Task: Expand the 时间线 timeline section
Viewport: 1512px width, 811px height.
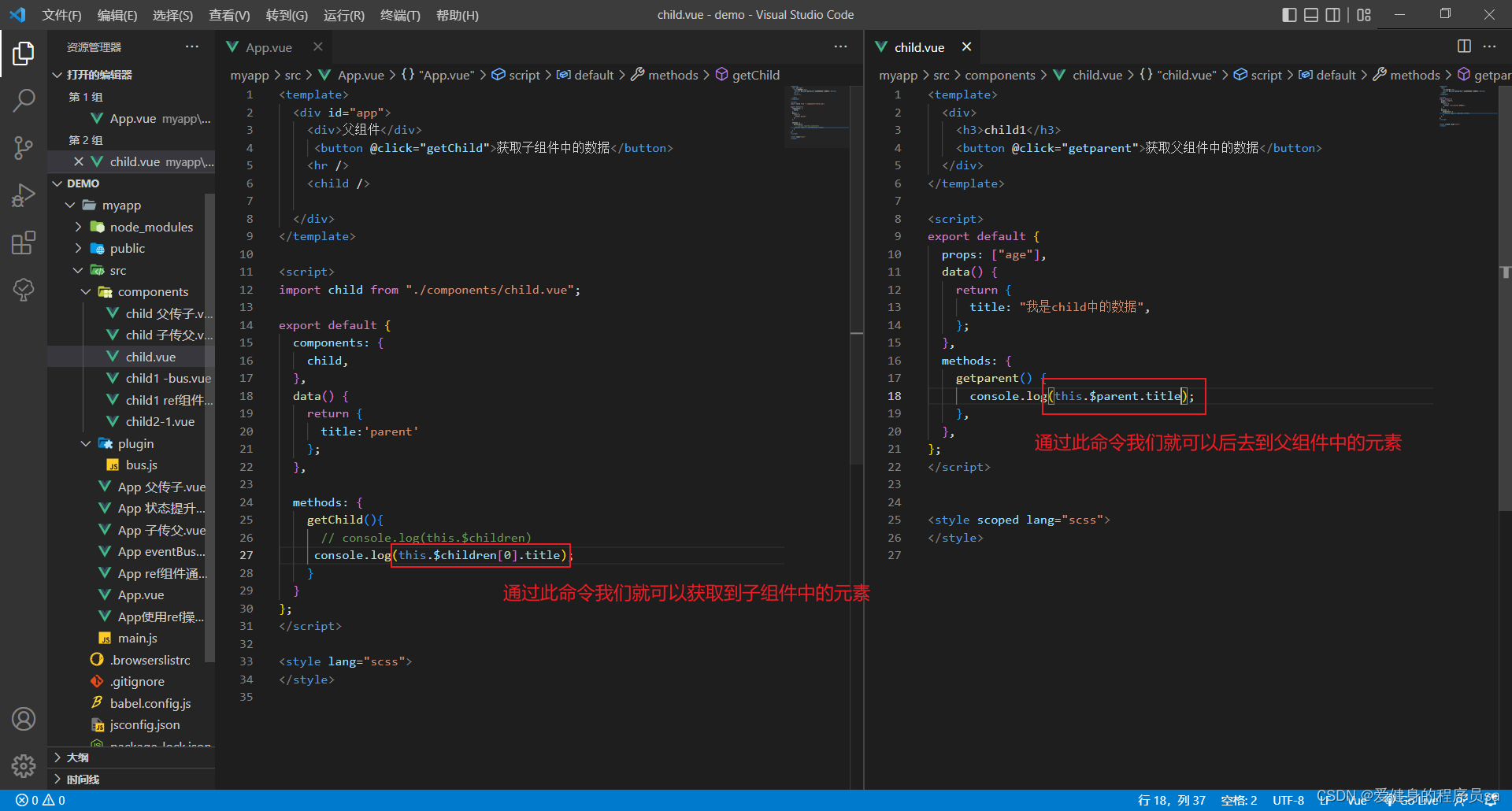Action: (83, 780)
